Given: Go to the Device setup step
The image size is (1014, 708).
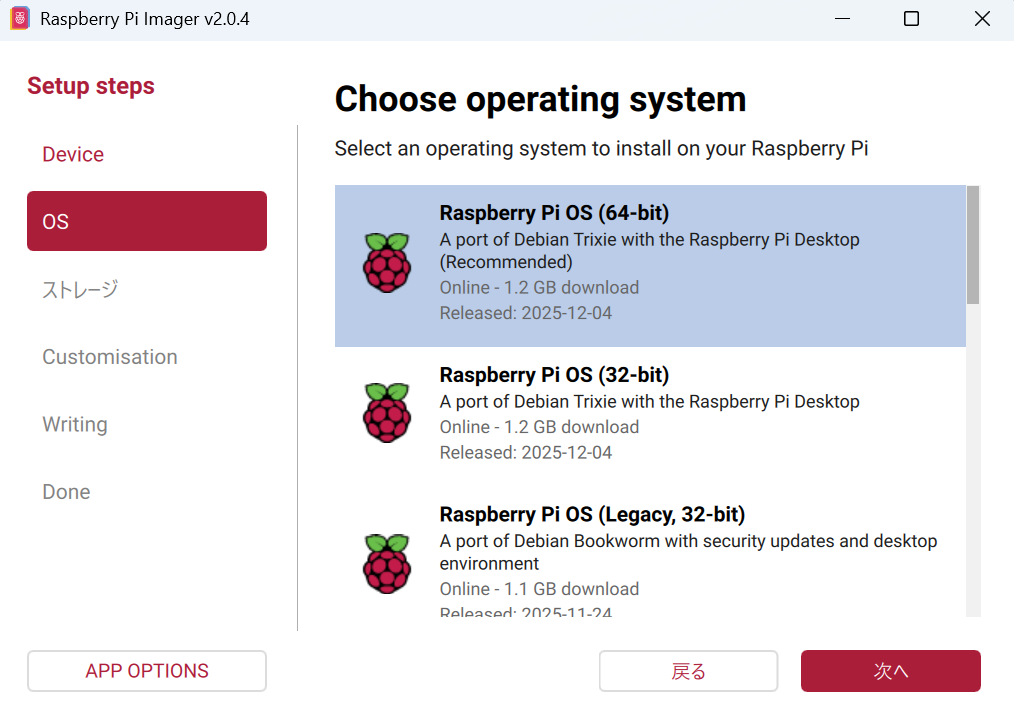Looking at the screenshot, I should click(73, 154).
